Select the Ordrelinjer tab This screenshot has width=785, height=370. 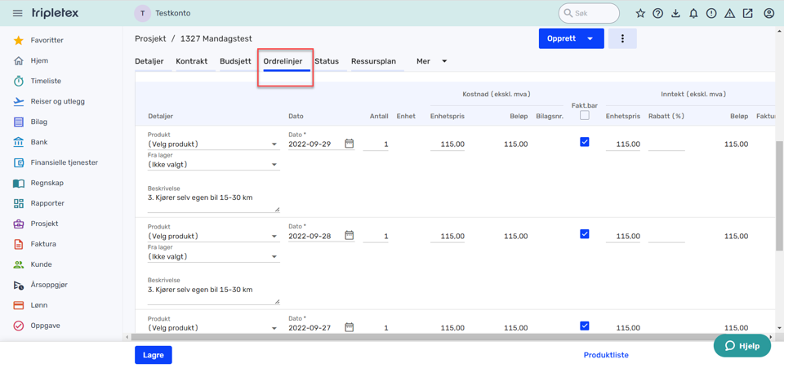(x=283, y=62)
